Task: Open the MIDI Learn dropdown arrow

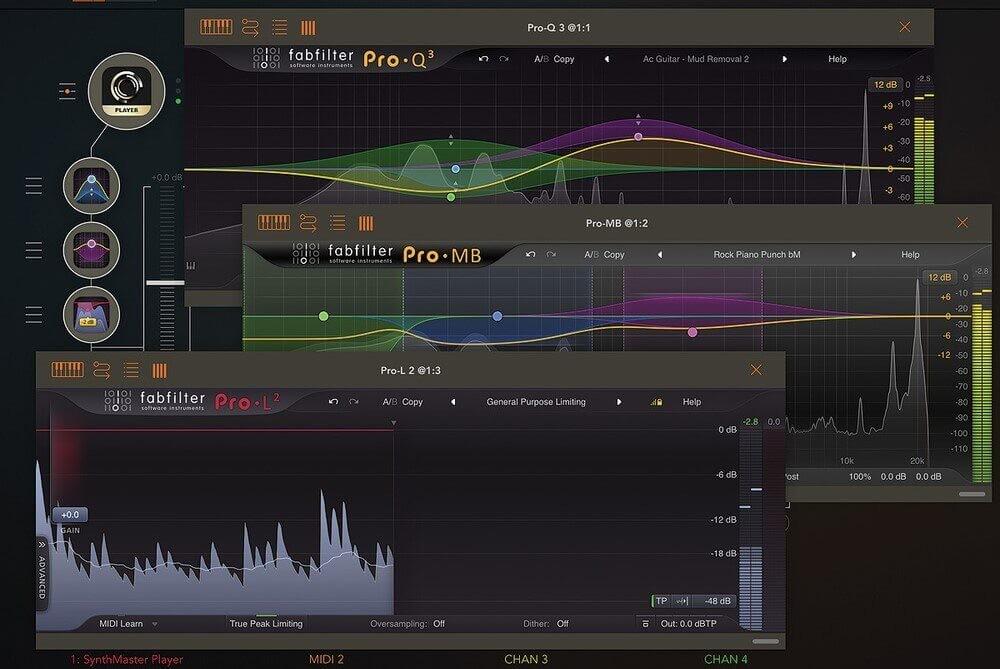Action: [155, 624]
